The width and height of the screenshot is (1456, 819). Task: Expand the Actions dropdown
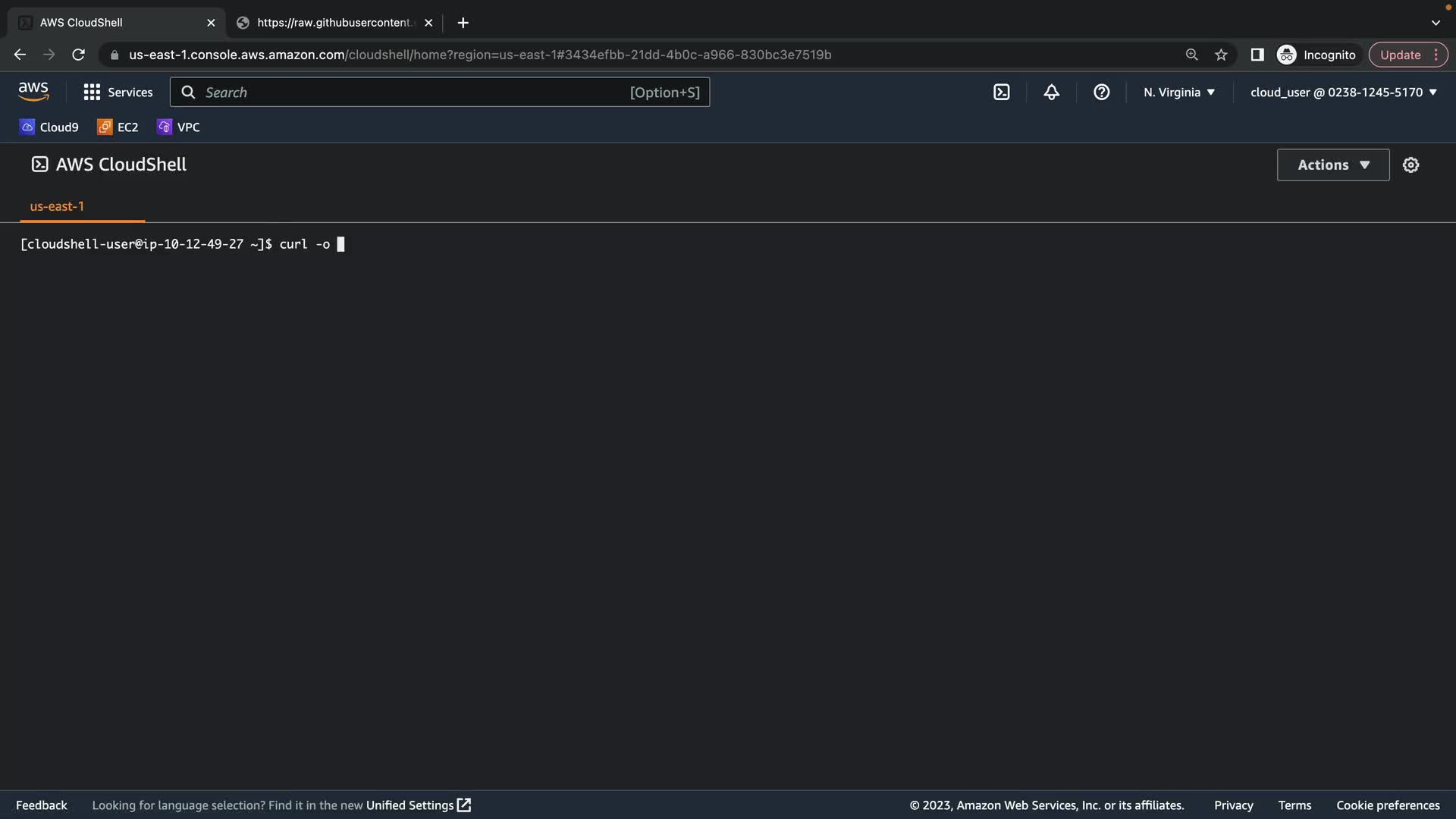[1332, 165]
